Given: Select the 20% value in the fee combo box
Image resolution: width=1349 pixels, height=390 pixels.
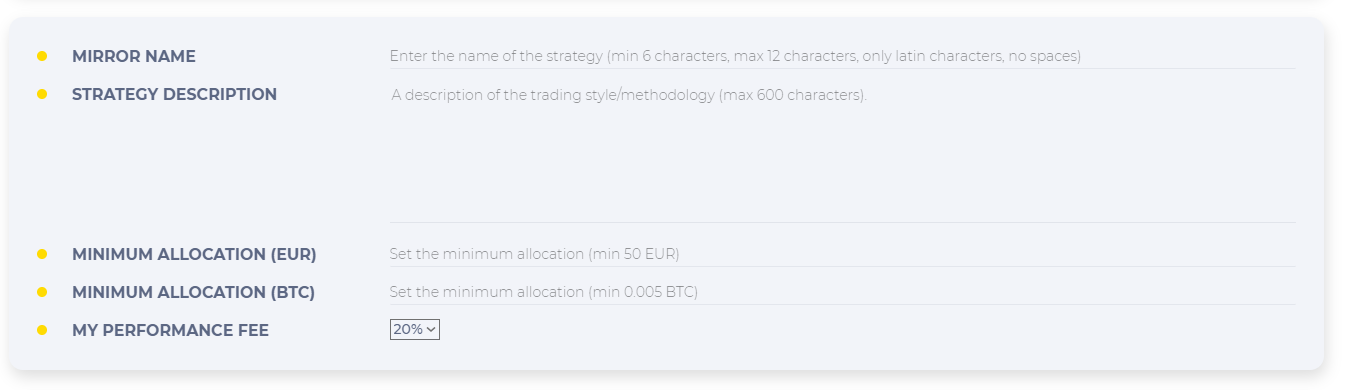Looking at the screenshot, I should coord(408,330).
